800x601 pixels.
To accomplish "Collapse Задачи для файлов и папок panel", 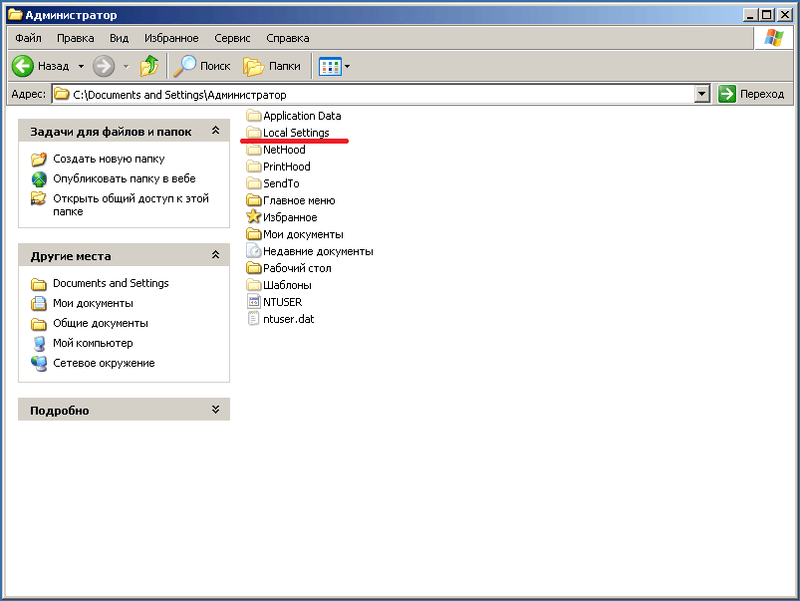I will click(x=215, y=131).
